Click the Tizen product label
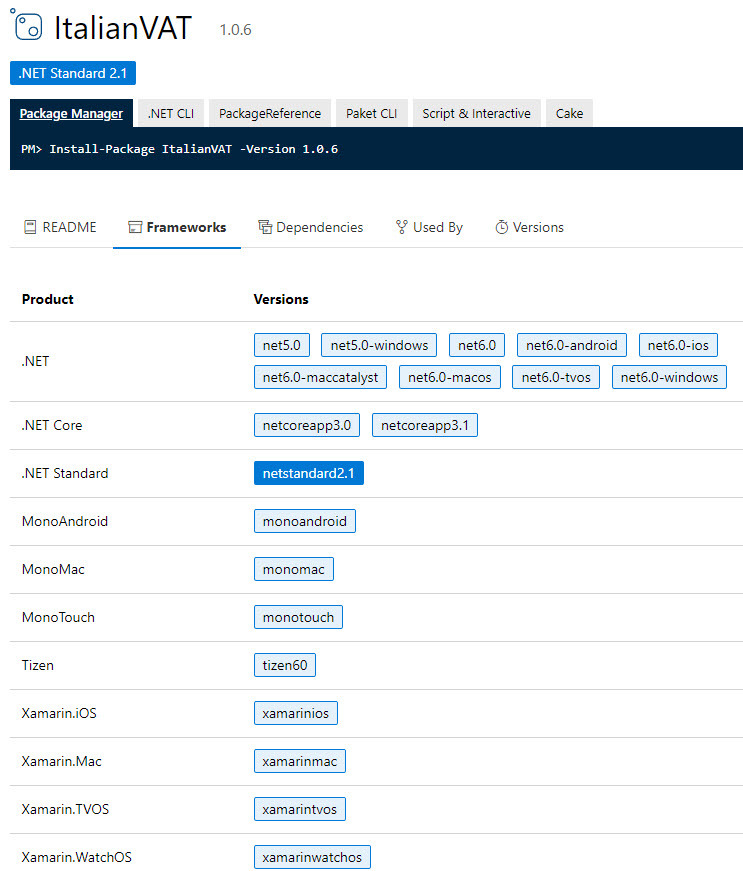The image size is (743, 871). tap(38, 665)
